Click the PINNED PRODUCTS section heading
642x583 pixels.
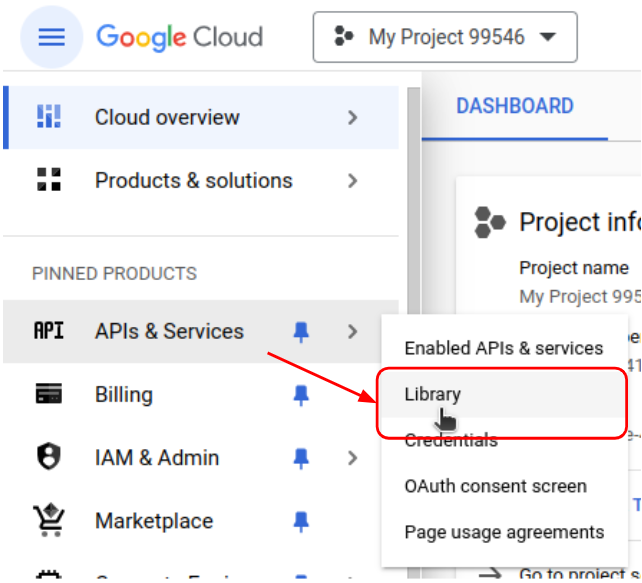(x=115, y=273)
